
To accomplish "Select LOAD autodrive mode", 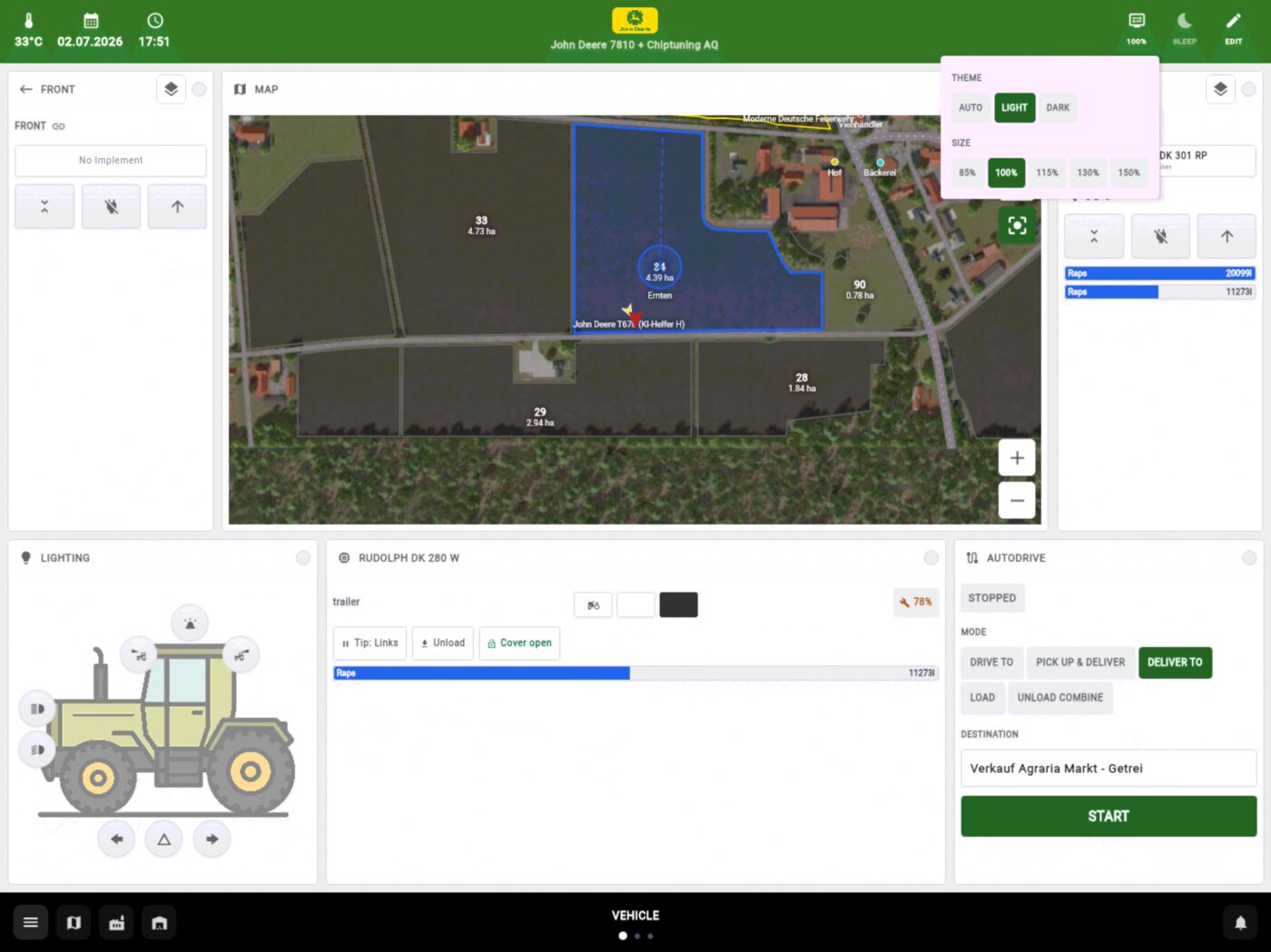I will (x=982, y=698).
